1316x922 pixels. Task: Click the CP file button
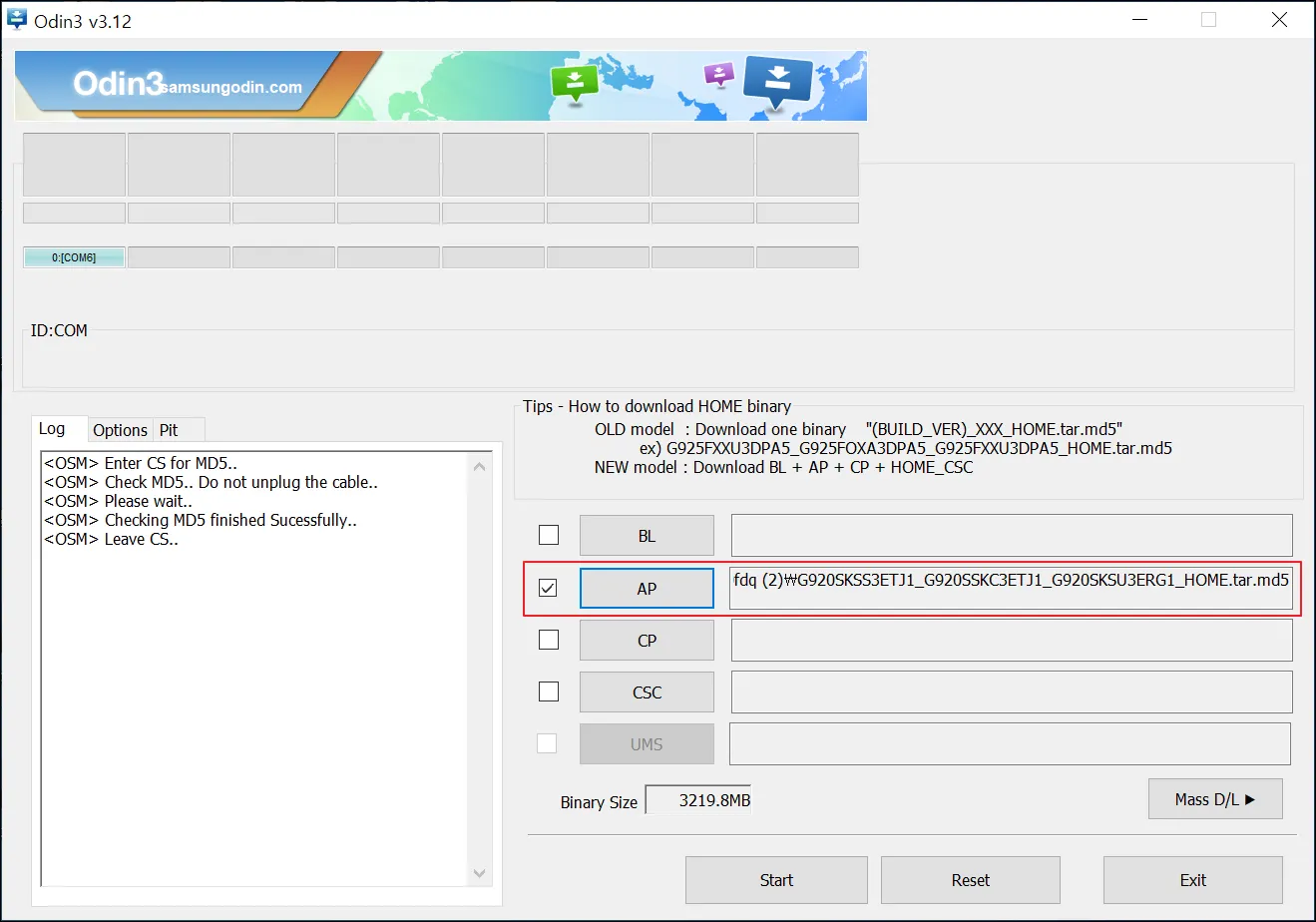647,640
